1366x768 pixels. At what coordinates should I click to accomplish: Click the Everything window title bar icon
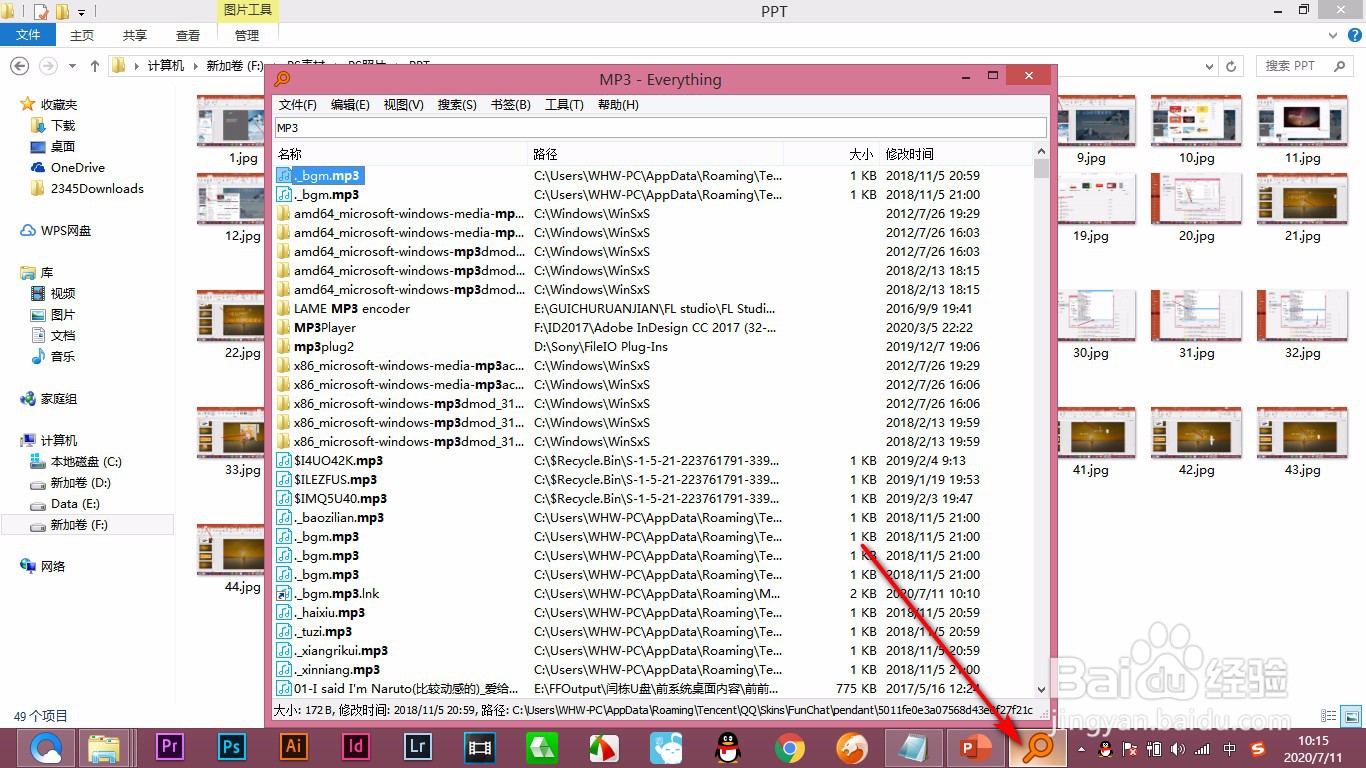pos(283,79)
